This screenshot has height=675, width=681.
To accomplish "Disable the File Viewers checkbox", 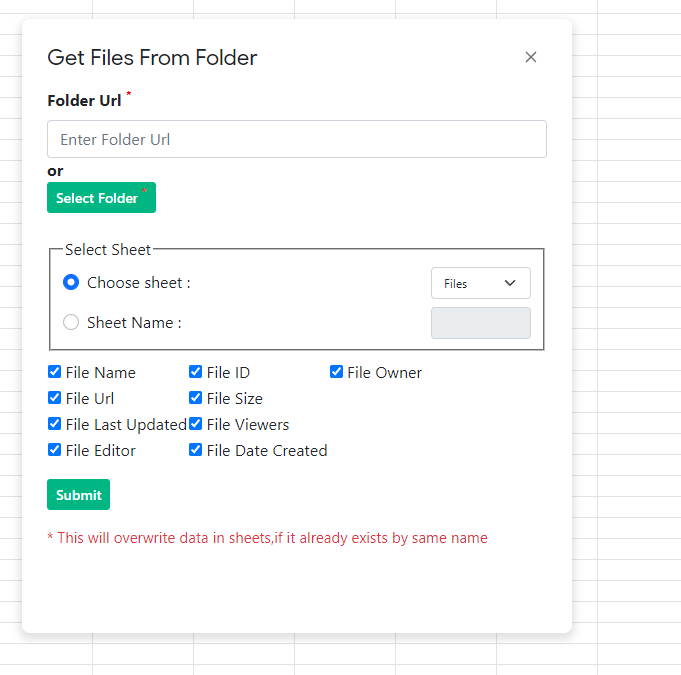I will (x=196, y=424).
